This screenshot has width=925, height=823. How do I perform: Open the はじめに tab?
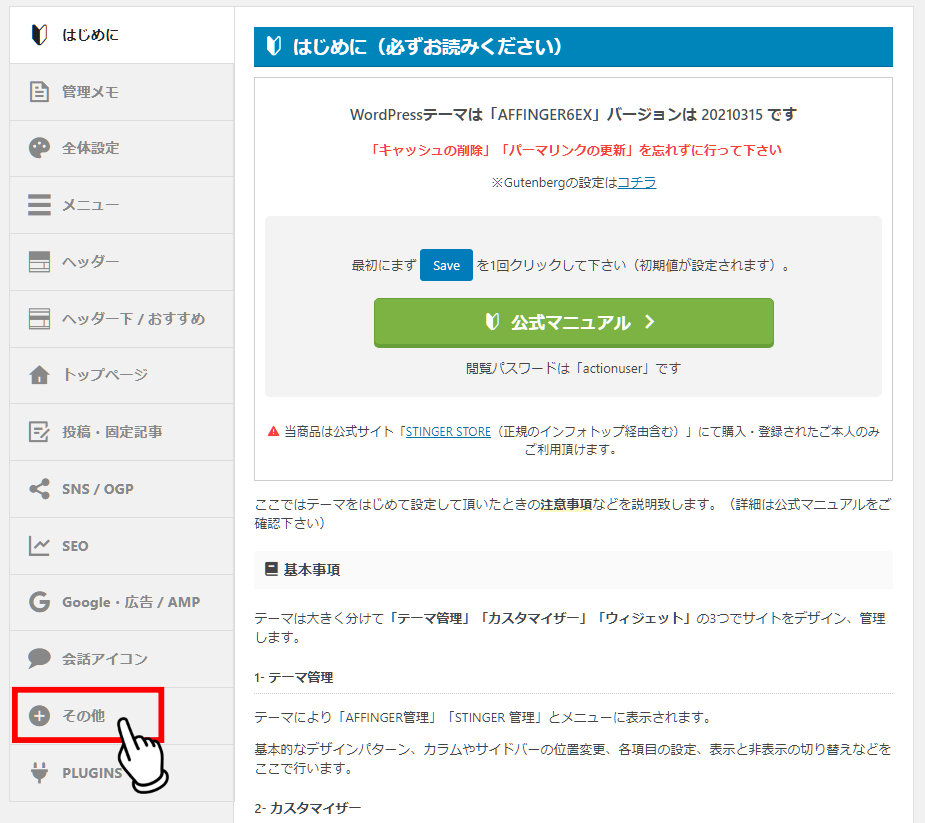(122, 35)
